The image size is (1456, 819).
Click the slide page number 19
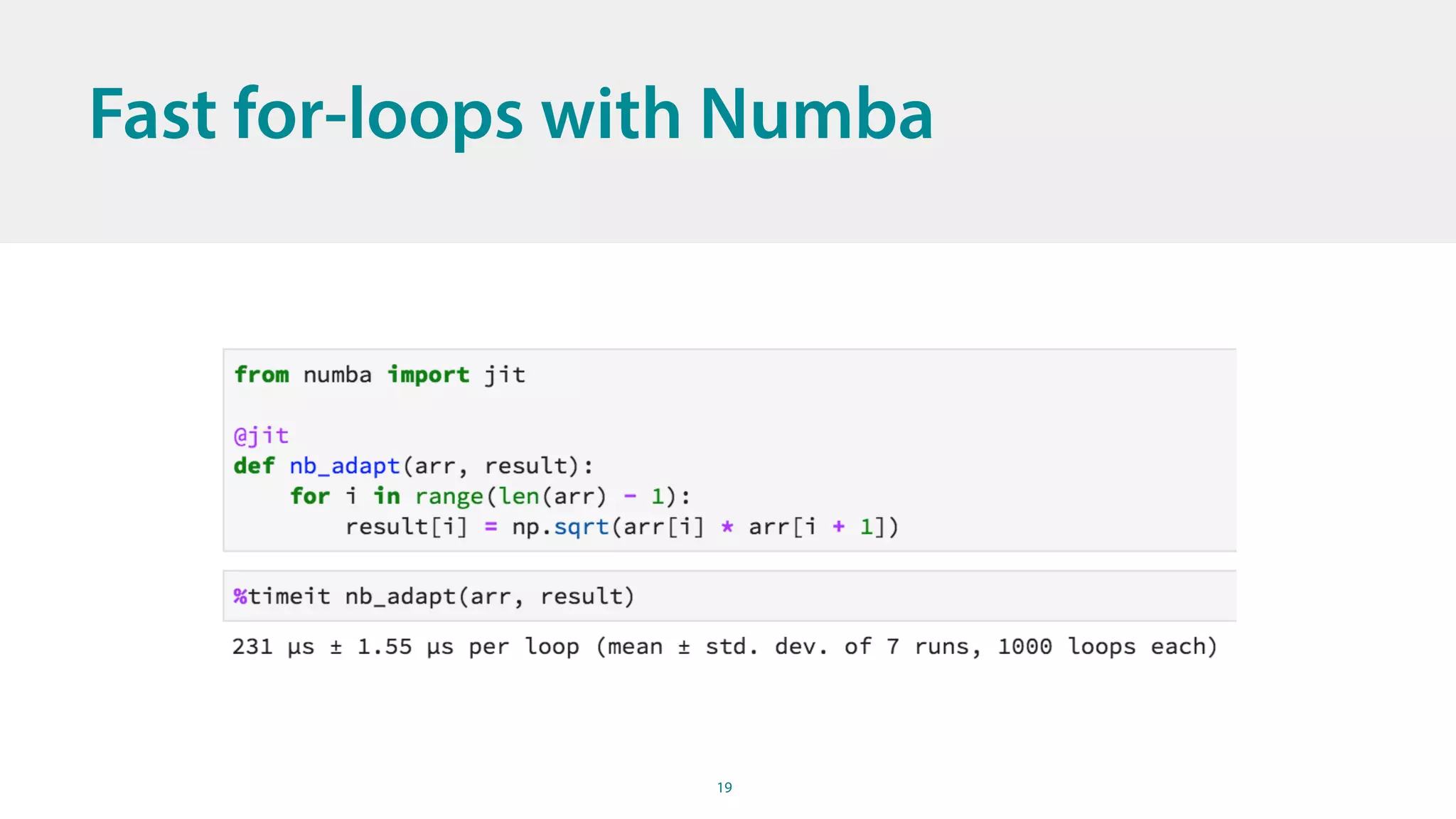(724, 787)
